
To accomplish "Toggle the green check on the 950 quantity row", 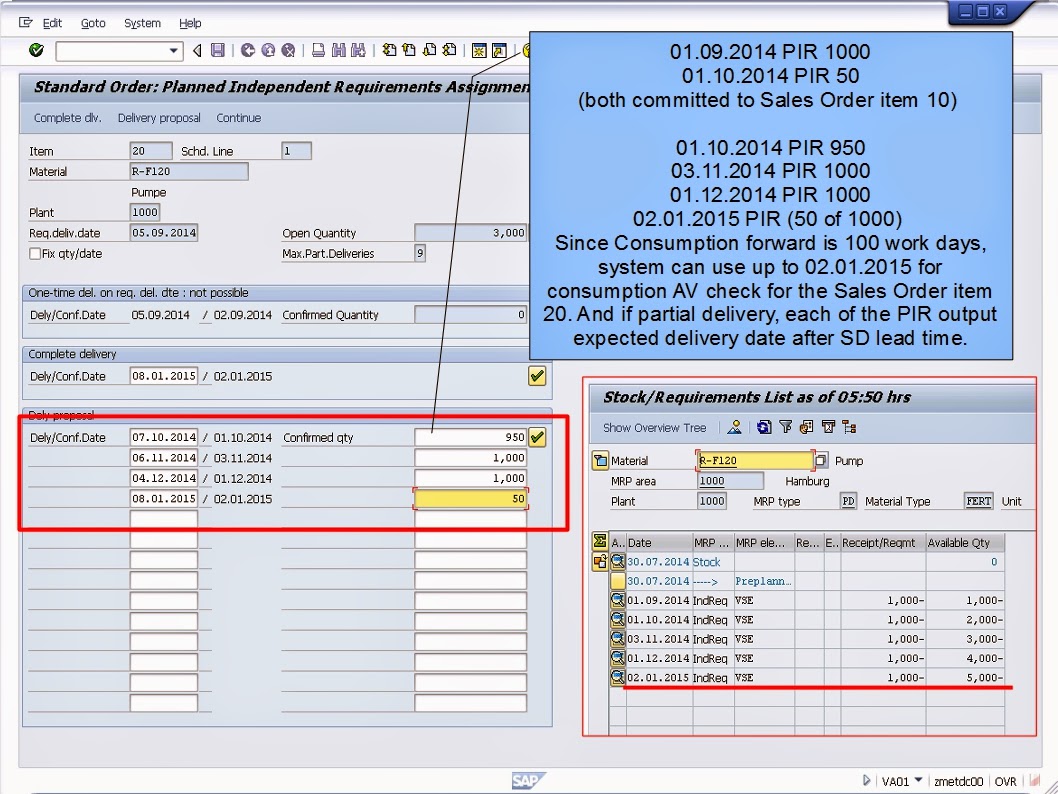I will pos(537,437).
